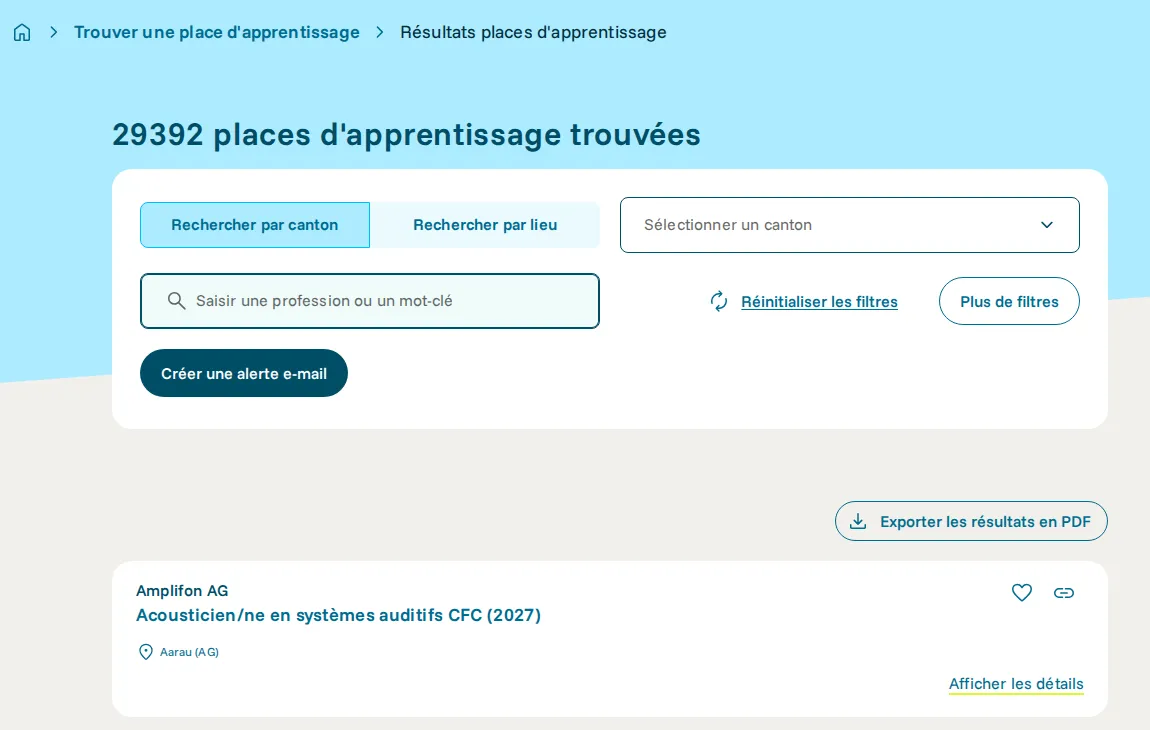Image resolution: width=1150 pixels, height=730 pixels.
Task: Click the 'Amplifon AG' company name
Action: pos(182,591)
